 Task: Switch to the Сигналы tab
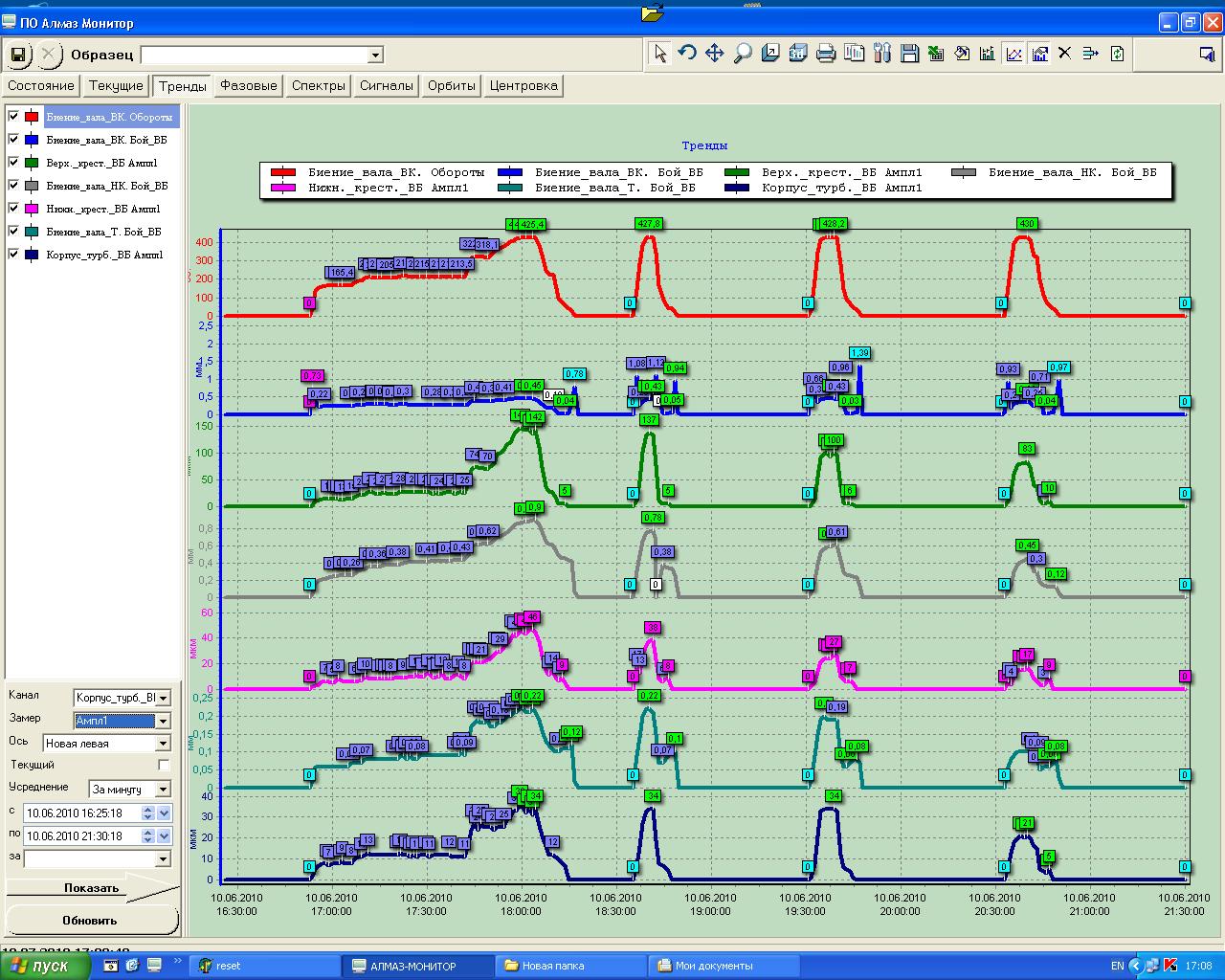387,85
